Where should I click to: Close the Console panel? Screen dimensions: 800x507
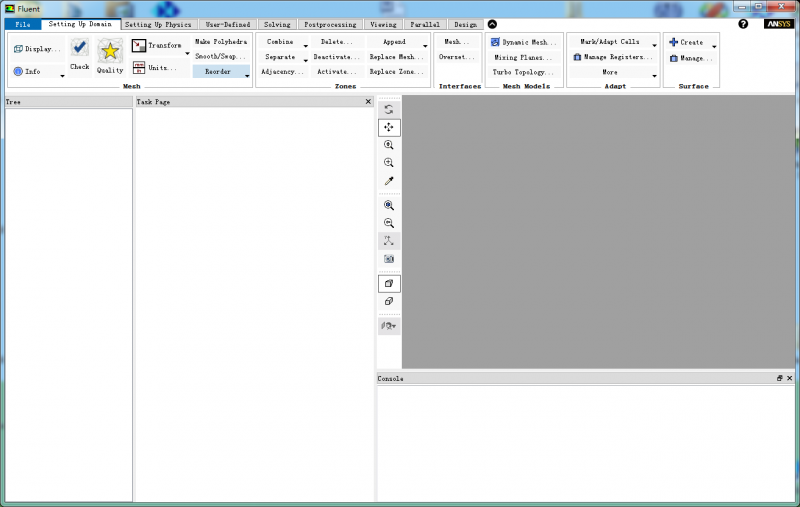[789, 378]
